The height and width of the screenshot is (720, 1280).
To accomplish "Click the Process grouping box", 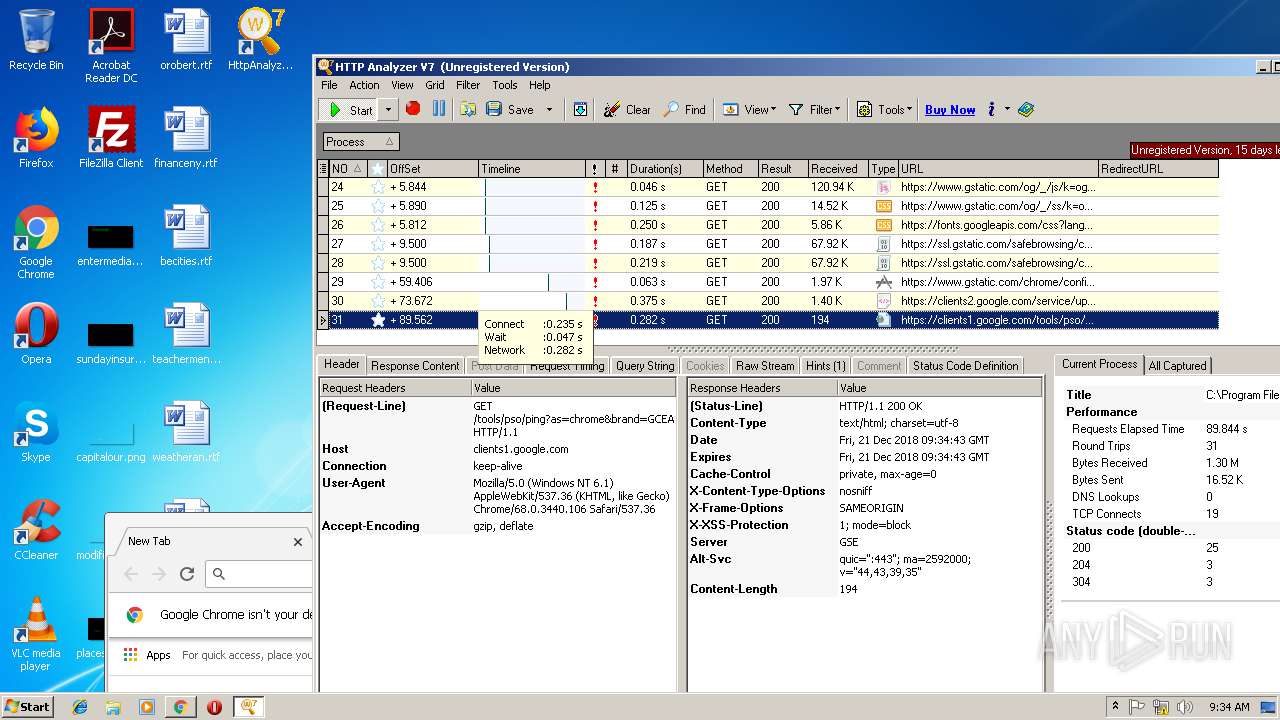I will pos(360,142).
